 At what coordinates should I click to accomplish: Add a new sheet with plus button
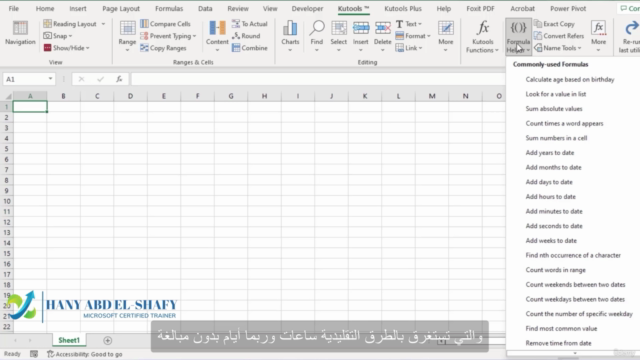(107, 340)
